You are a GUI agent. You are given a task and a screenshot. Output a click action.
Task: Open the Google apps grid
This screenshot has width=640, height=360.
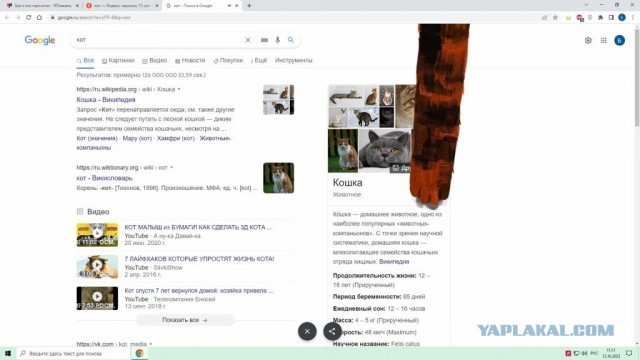point(603,40)
